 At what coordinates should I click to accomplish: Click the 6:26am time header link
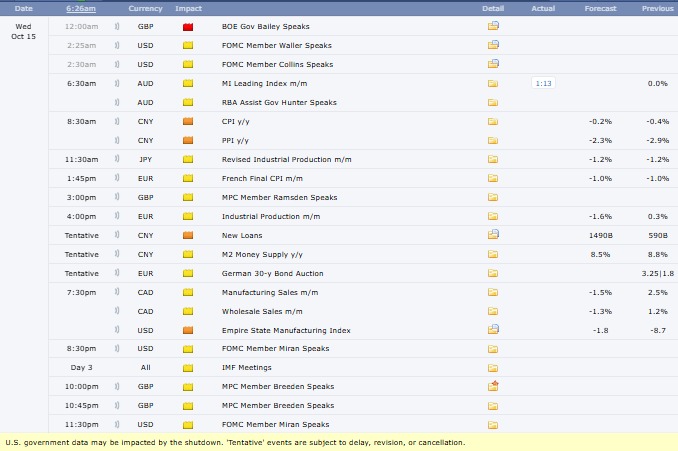tap(80, 8)
